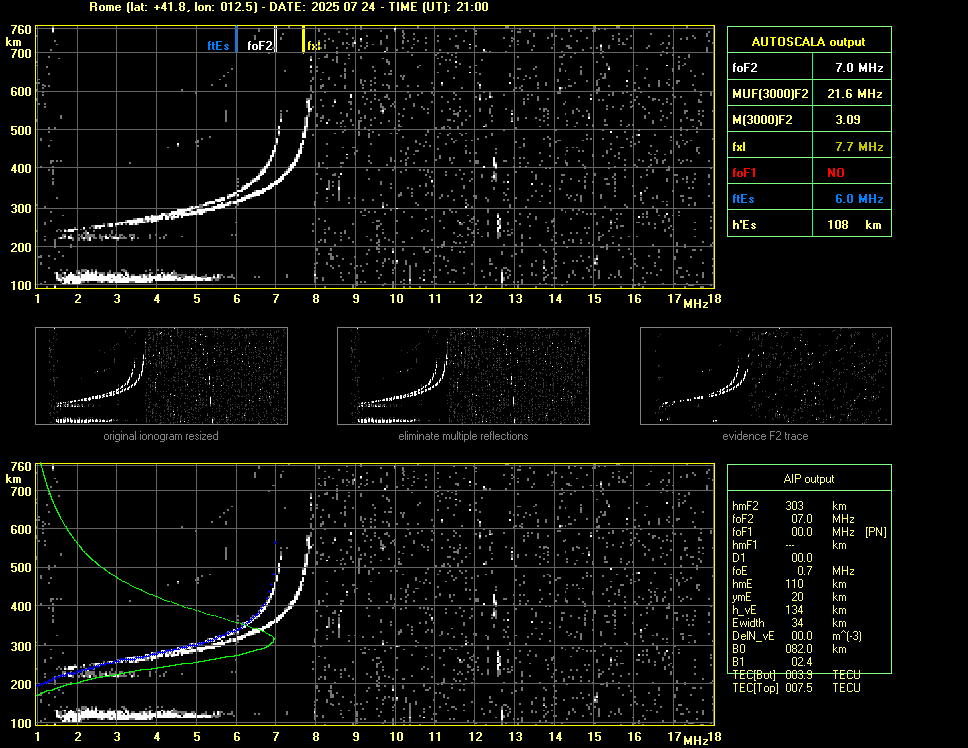Select the 6.0 MHz value
The image size is (968, 748).
(x=859, y=199)
